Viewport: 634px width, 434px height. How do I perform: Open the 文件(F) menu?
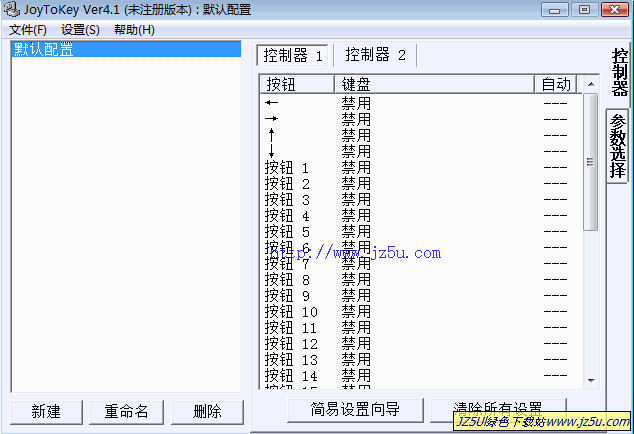27,30
